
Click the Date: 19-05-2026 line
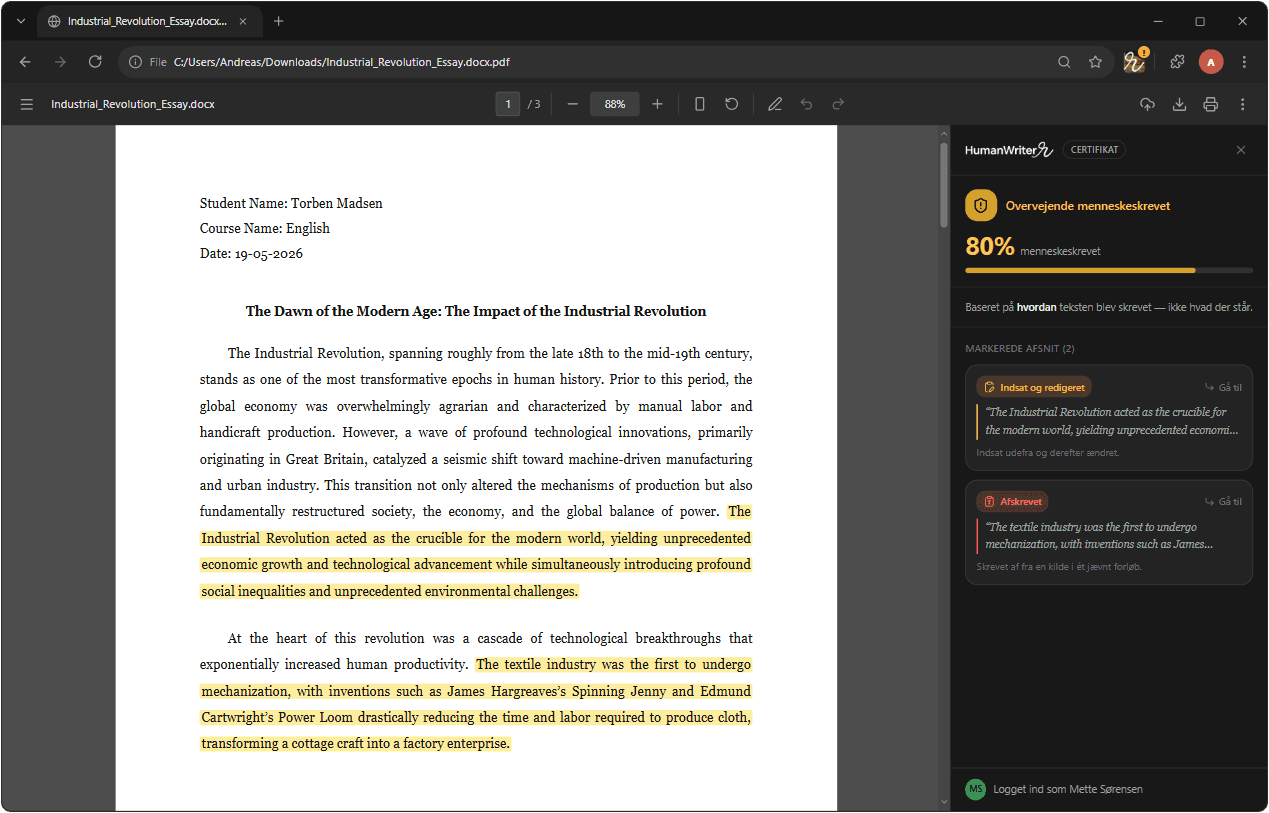[251, 253]
